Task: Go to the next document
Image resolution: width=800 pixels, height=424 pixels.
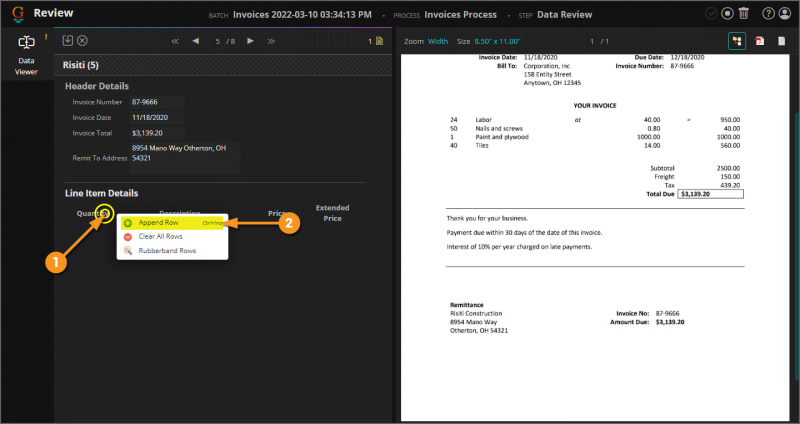Action: pyautogui.click(x=251, y=41)
